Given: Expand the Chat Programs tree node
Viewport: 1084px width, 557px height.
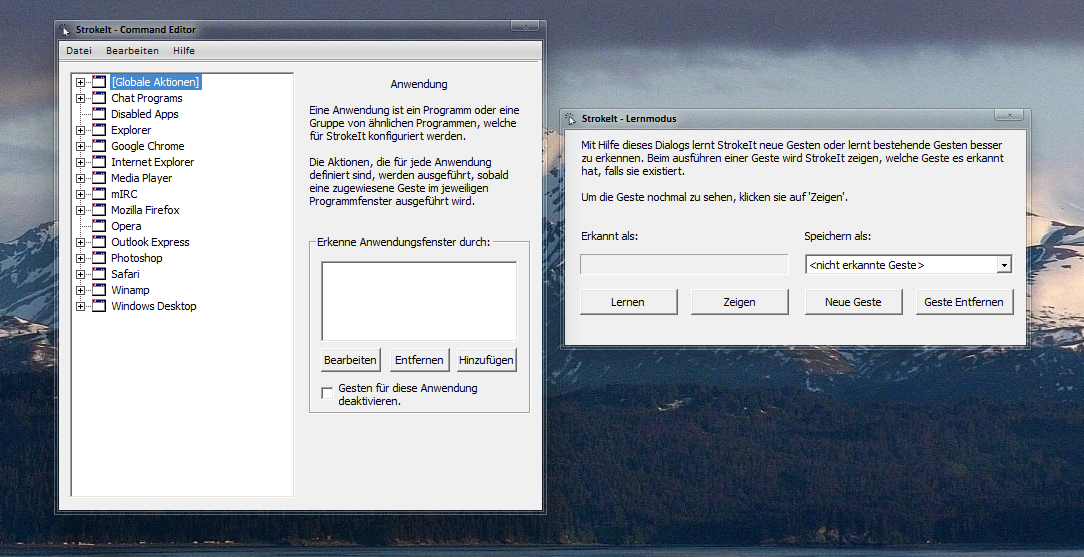Looking at the screenshot, I should coord(80,98).
